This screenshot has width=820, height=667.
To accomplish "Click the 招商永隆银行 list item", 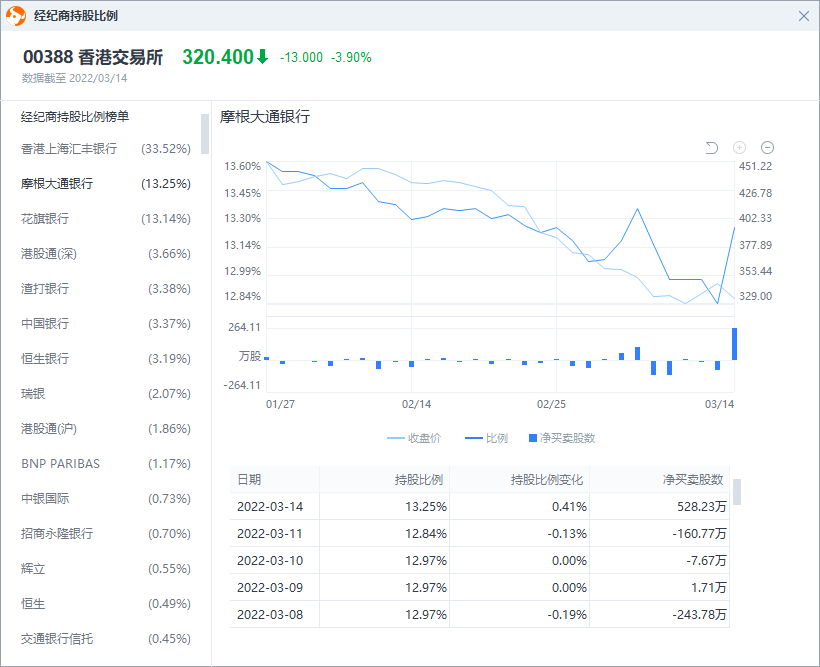I will click(105, 534).
